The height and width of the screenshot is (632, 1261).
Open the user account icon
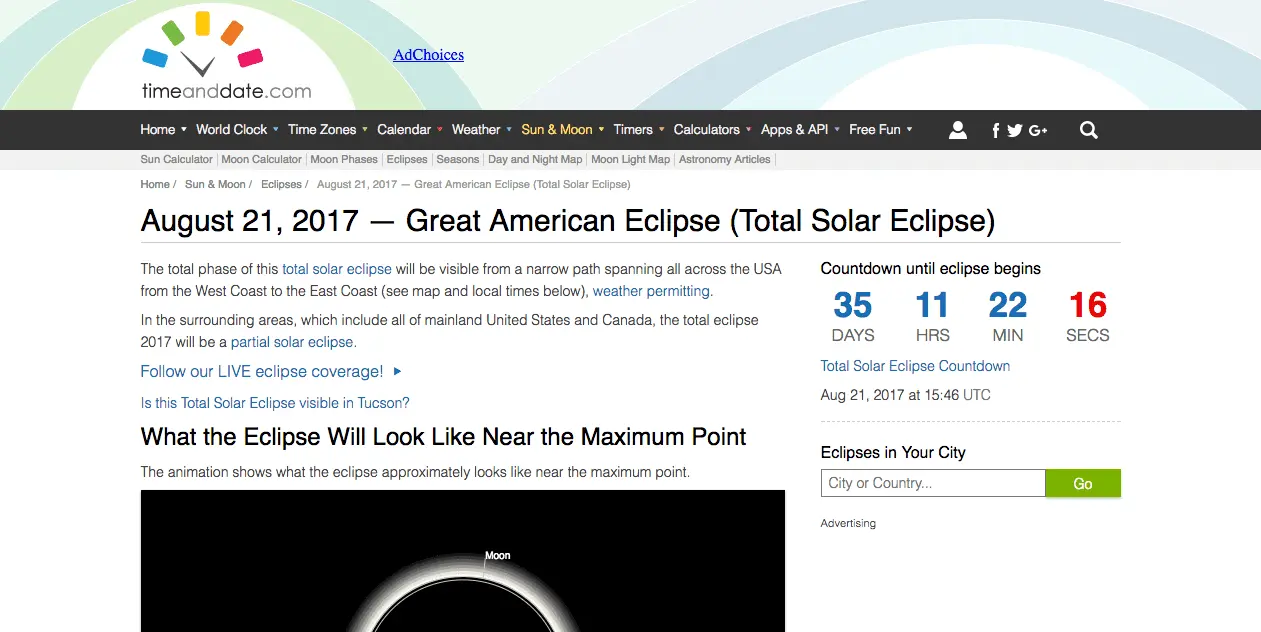(x=957, y=130)
